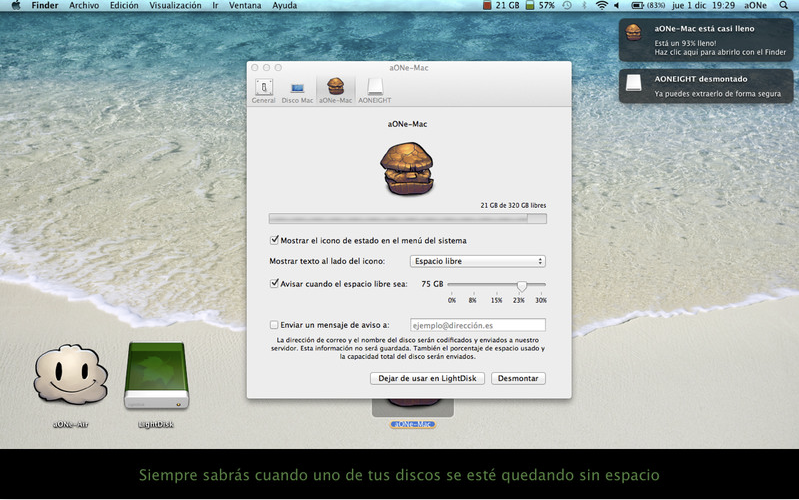
Task: Click the 30% slider tick label
Action: [541, 300]
